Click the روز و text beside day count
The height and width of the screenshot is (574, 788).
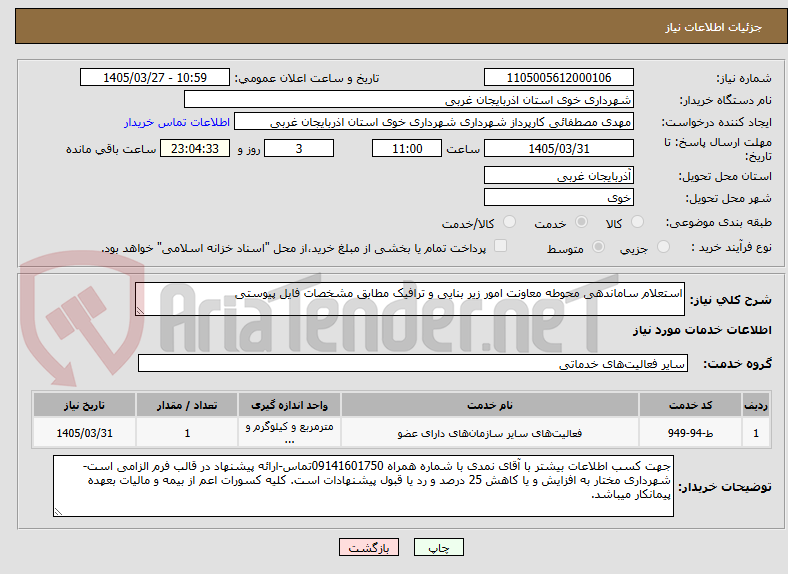[x=249, y=149]
